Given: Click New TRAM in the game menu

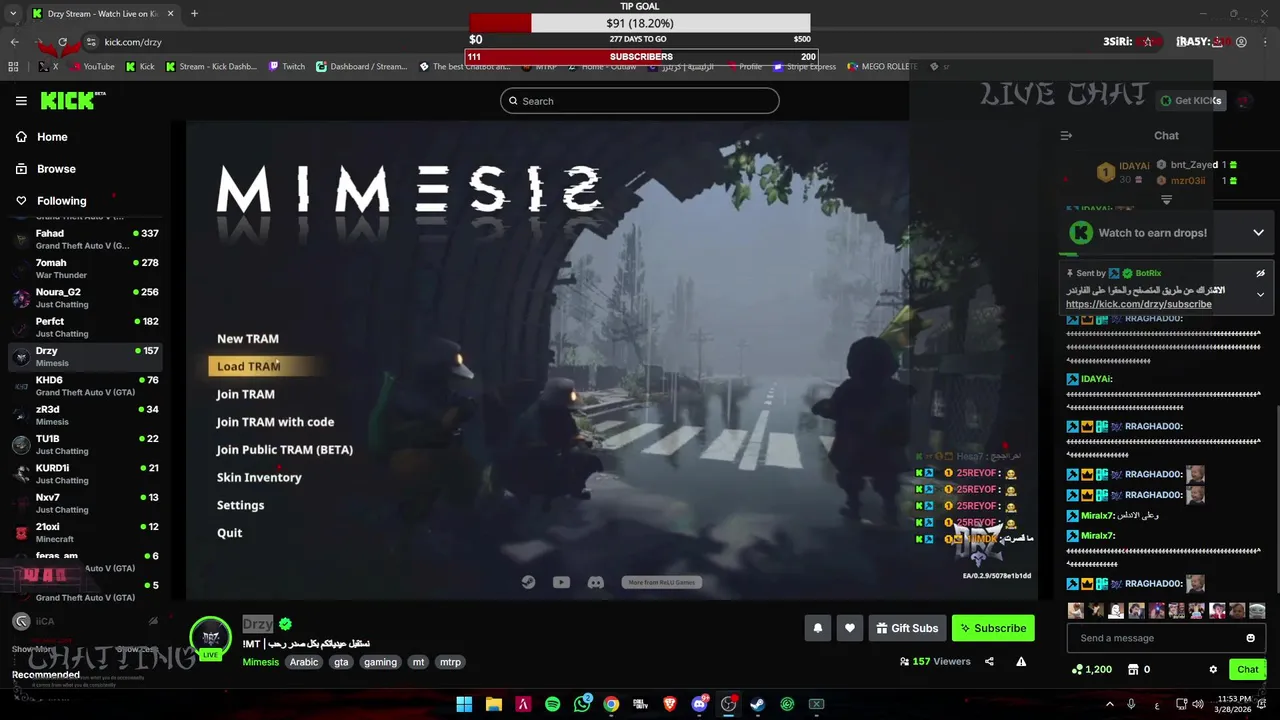Looking at the screenshot, I should point(248,339).
